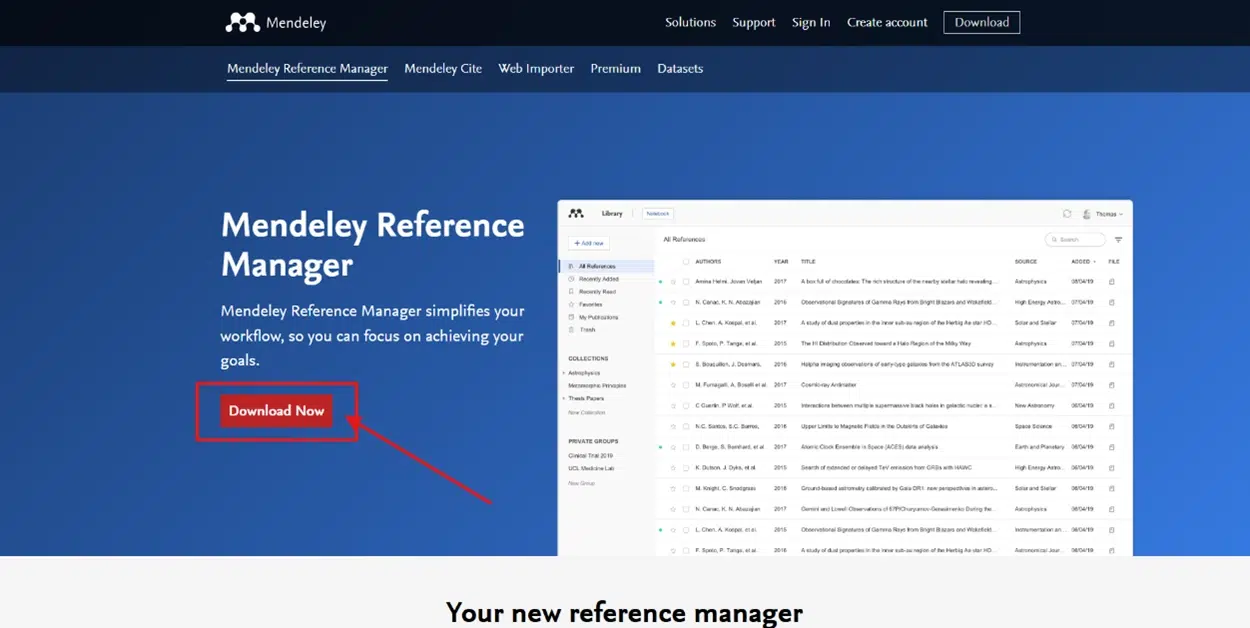Expand the Astrophysics collection
Image resolution: width=1250 pixels, height=628 pixels.
[x=563, y=373]
